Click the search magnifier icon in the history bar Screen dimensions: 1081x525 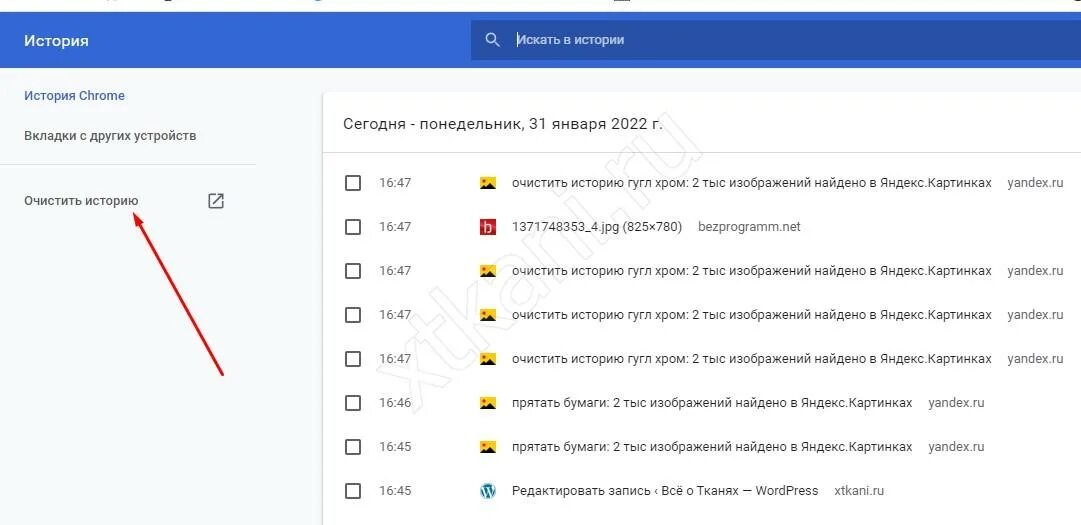pos(492,40)
